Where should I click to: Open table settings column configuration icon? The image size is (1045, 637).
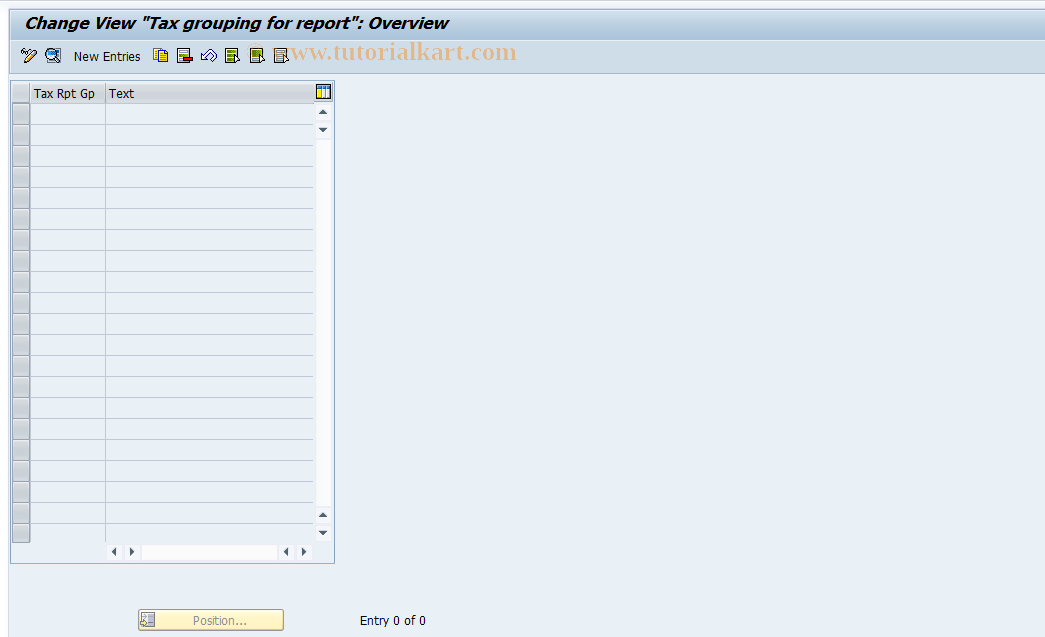click(323, 92)
